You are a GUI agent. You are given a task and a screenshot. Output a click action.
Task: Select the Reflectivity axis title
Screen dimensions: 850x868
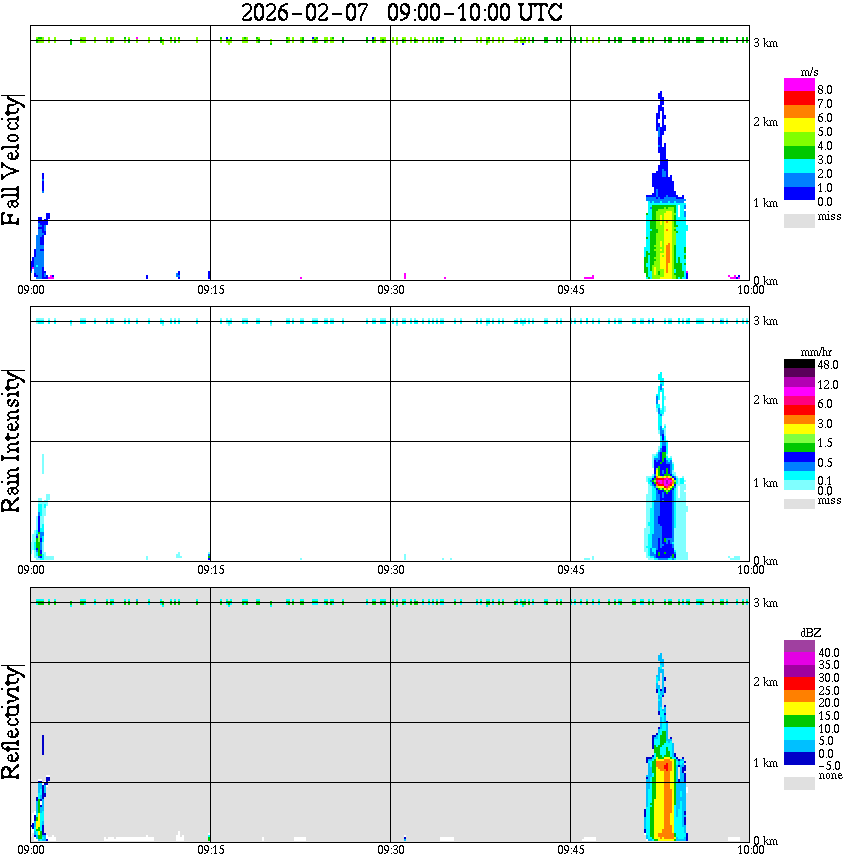11,722
